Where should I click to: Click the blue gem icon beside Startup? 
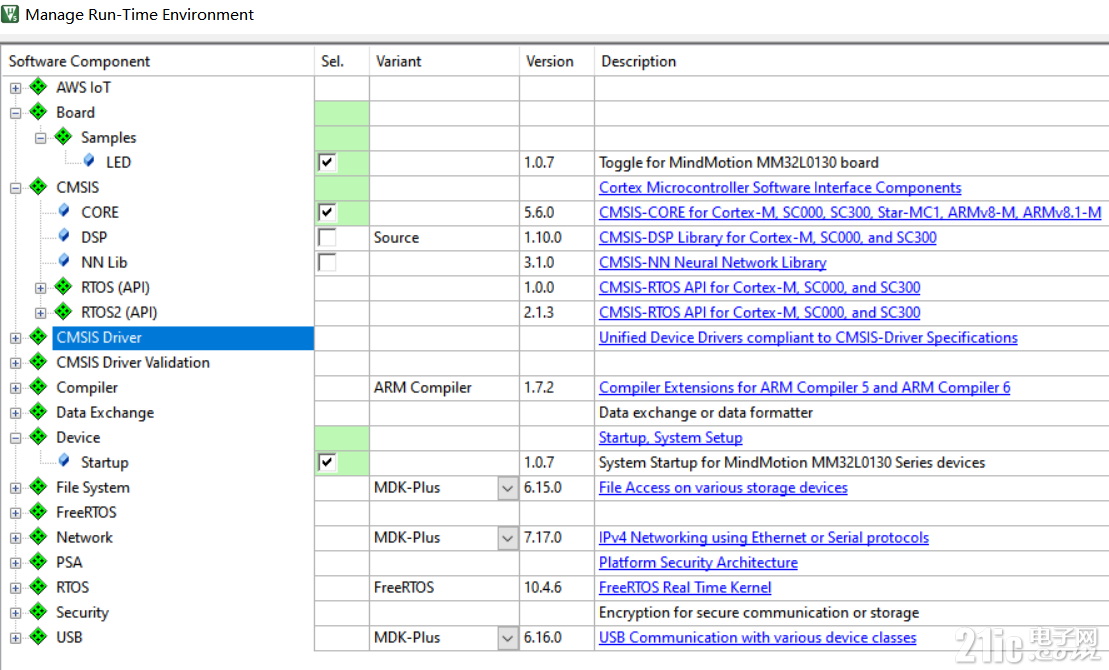(64, 461)
